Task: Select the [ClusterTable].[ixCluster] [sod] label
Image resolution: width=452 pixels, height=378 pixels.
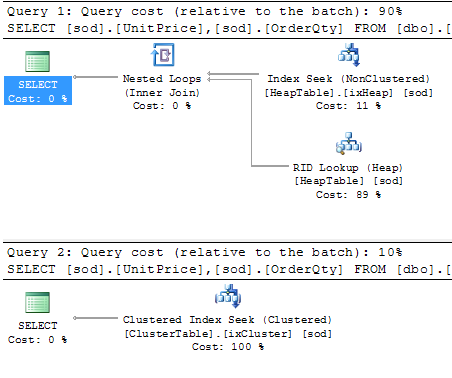Action: click(228, 334)
